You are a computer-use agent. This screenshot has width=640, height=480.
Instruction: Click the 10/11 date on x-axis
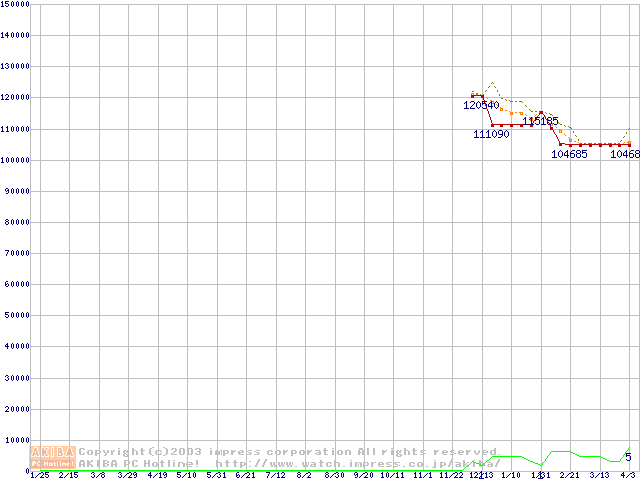pos(392,475)
